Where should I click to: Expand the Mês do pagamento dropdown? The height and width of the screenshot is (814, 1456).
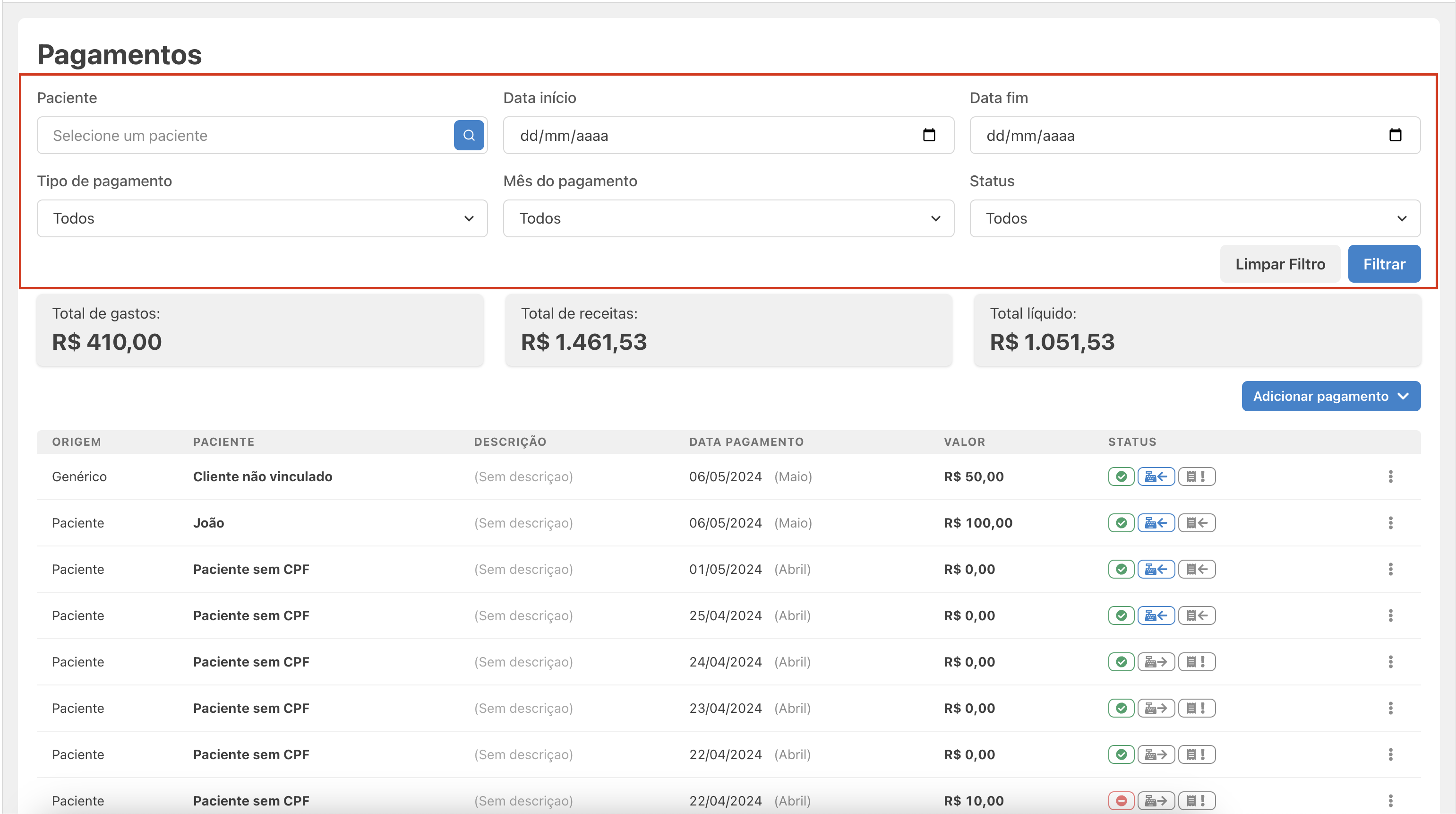pos(728,218)
